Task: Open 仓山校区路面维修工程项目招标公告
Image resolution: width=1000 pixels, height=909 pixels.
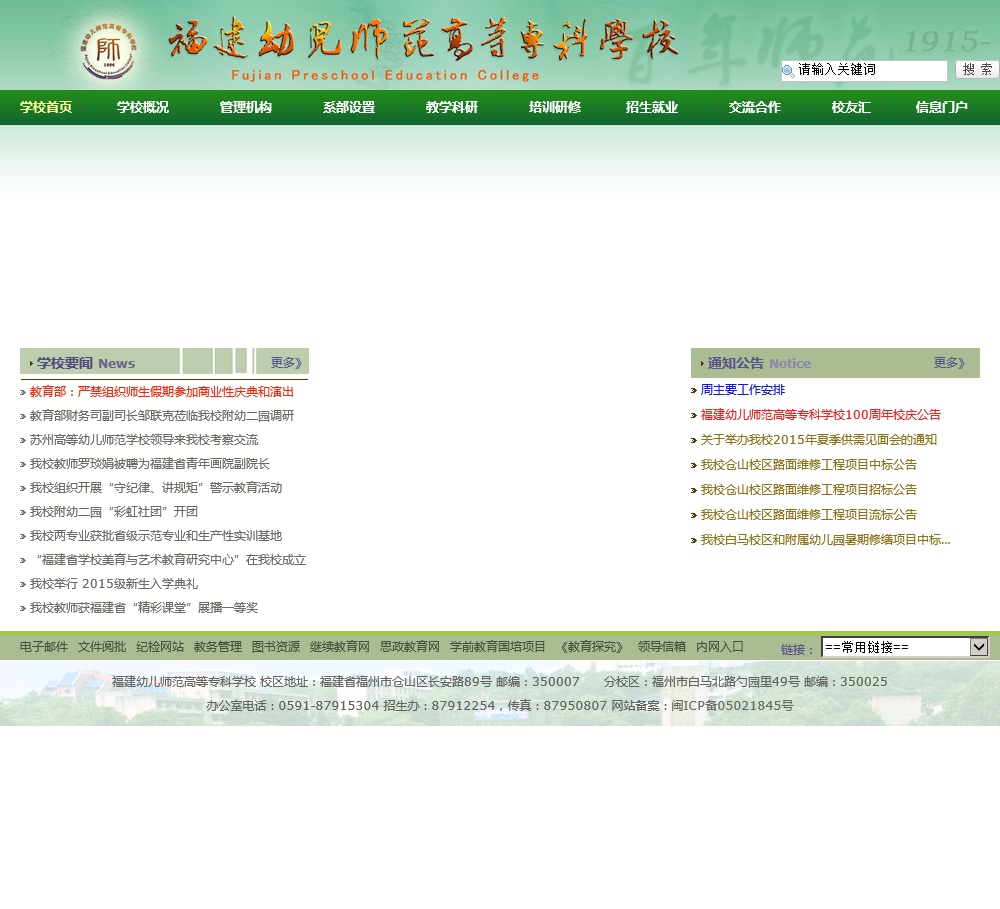Action: coord(809,489)
